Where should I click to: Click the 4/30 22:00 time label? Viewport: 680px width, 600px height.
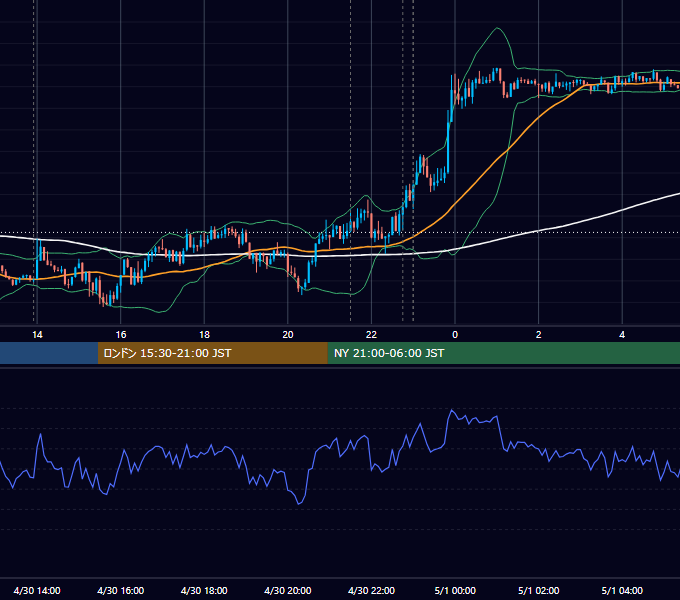point(371,590)
